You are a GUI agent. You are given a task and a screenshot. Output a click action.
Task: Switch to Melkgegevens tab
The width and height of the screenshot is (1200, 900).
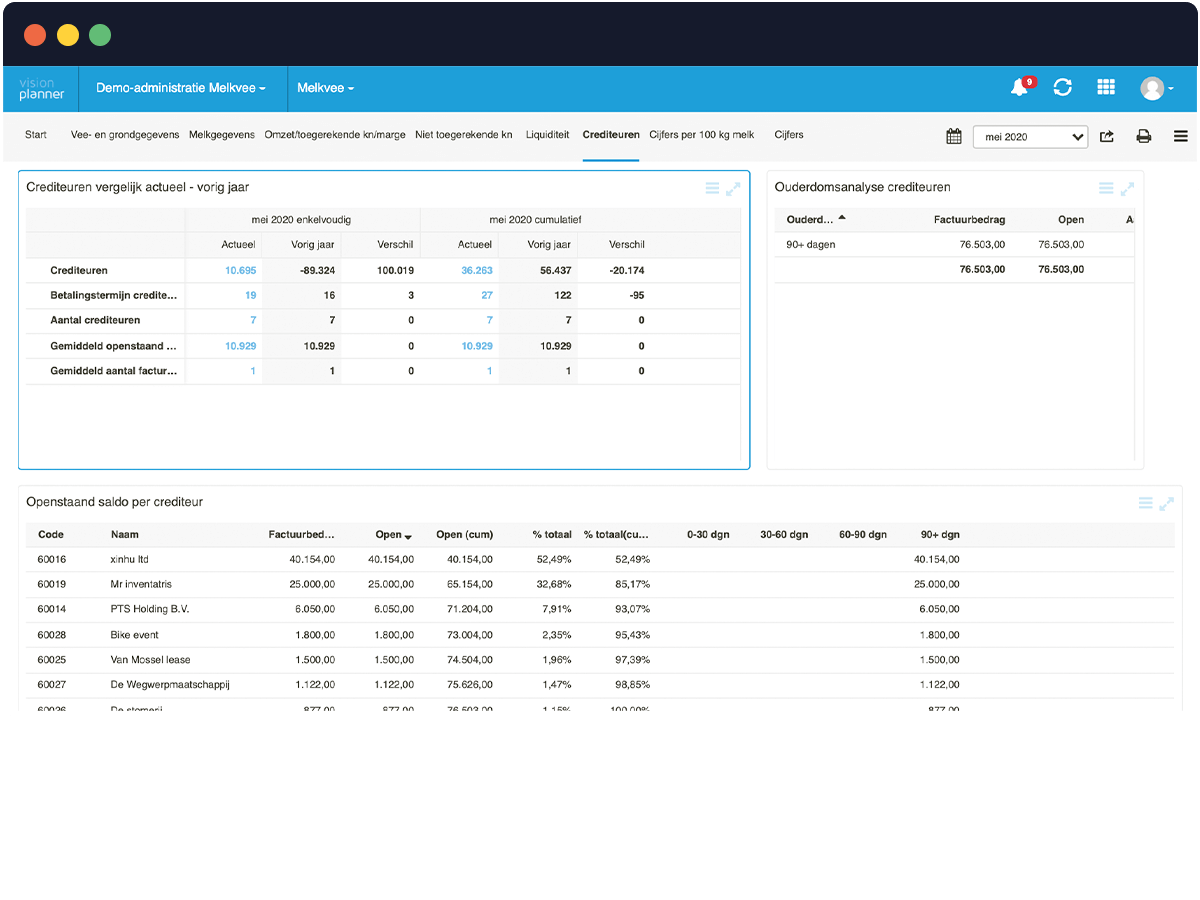click(x=222, y=134)
